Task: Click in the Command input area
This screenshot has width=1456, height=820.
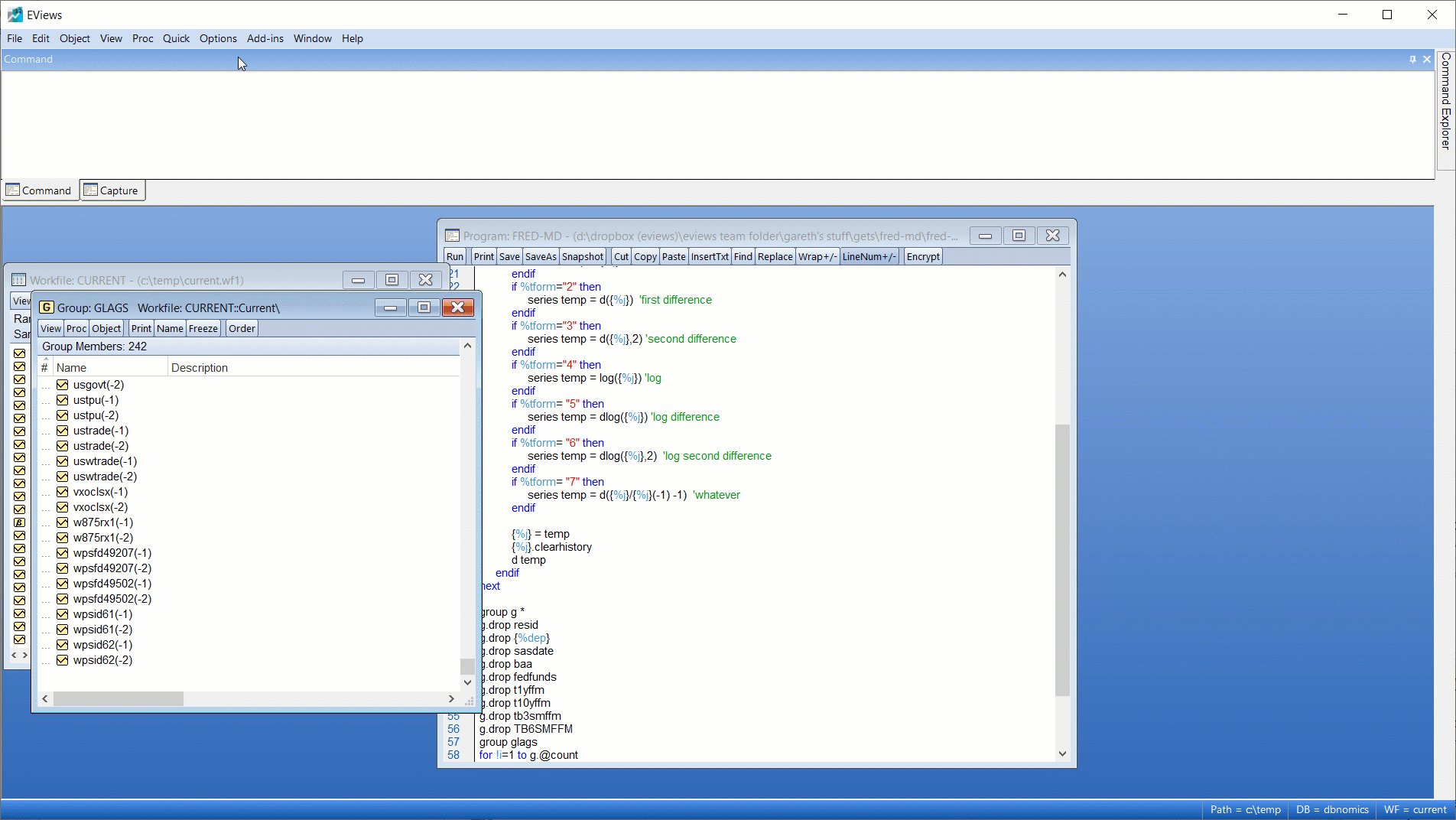Action: coord(688,122)
